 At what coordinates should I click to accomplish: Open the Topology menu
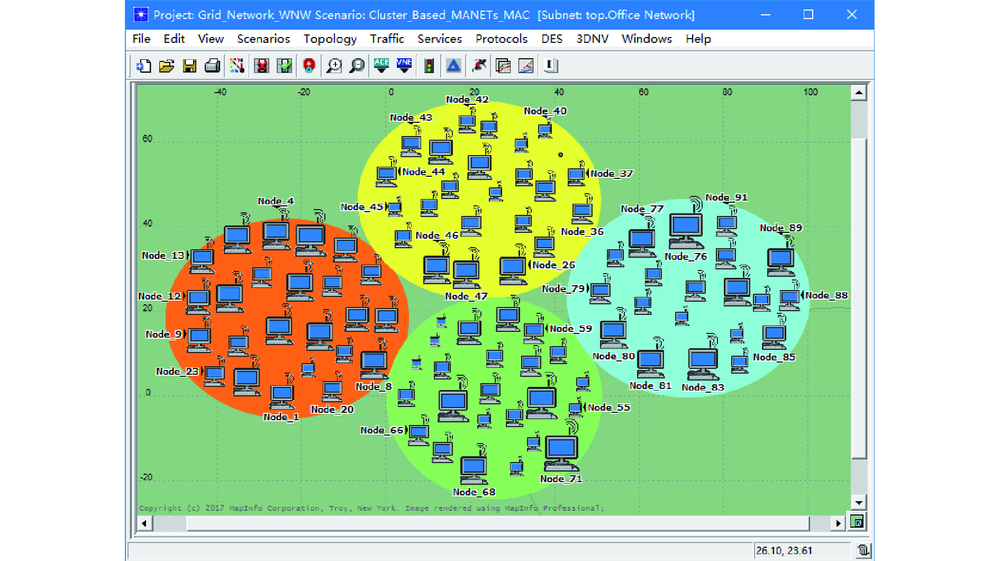pyautogui.click(x=330, y=39)
